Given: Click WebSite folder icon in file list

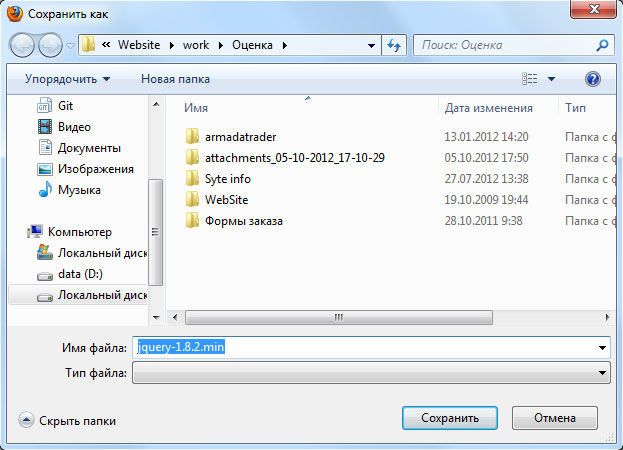Looking at the screenshot, I should 192,199.
